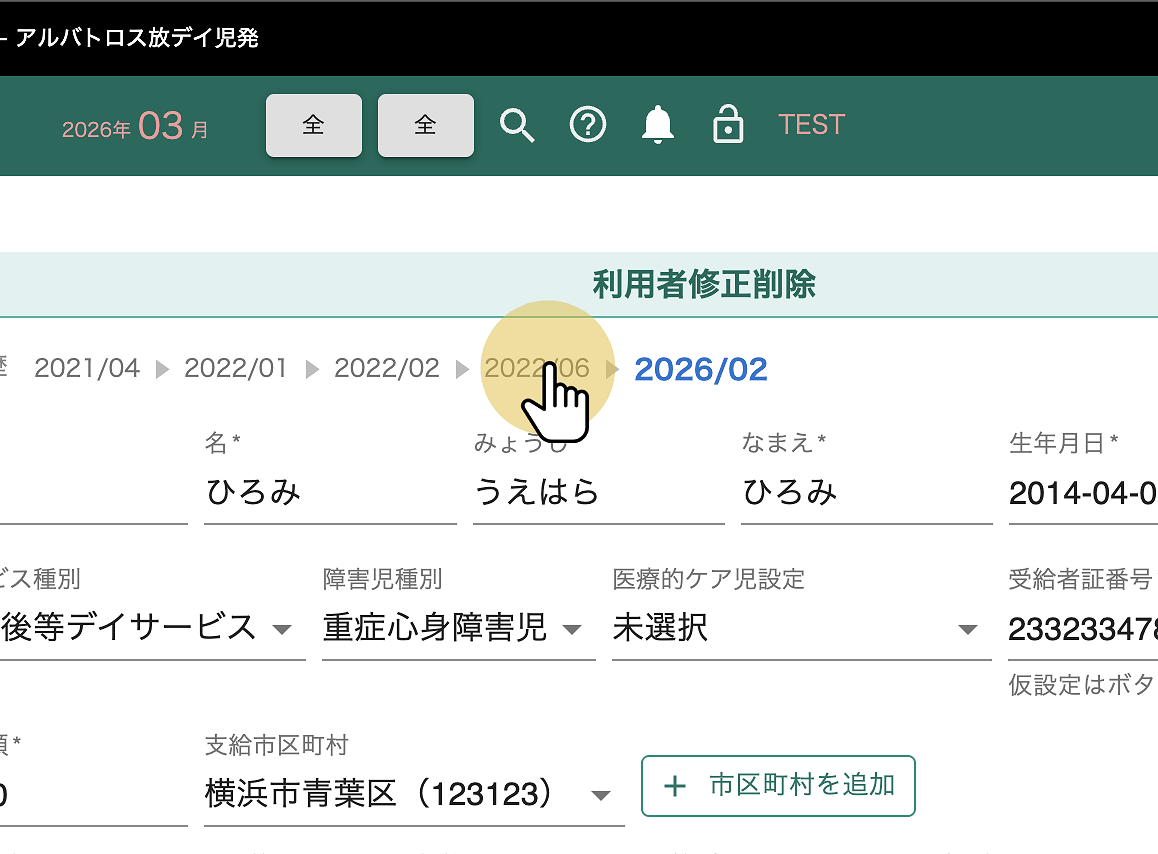The height and width of the screenshot is (854, 1158).
Task: Edit the みょうじ field うえはら
Action: pos(598,493)
